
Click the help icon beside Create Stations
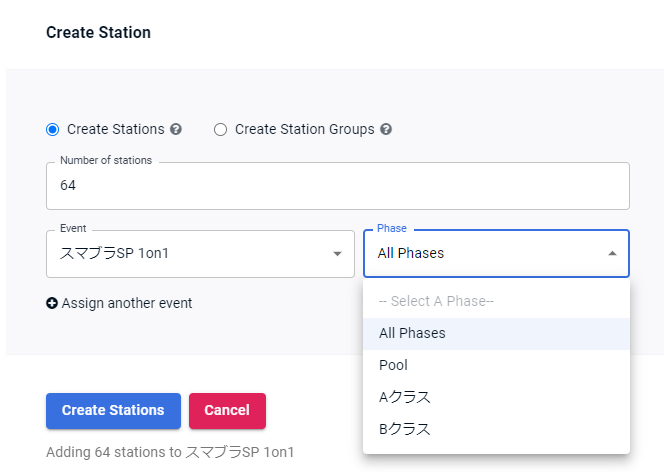click(x=176, y=130)
